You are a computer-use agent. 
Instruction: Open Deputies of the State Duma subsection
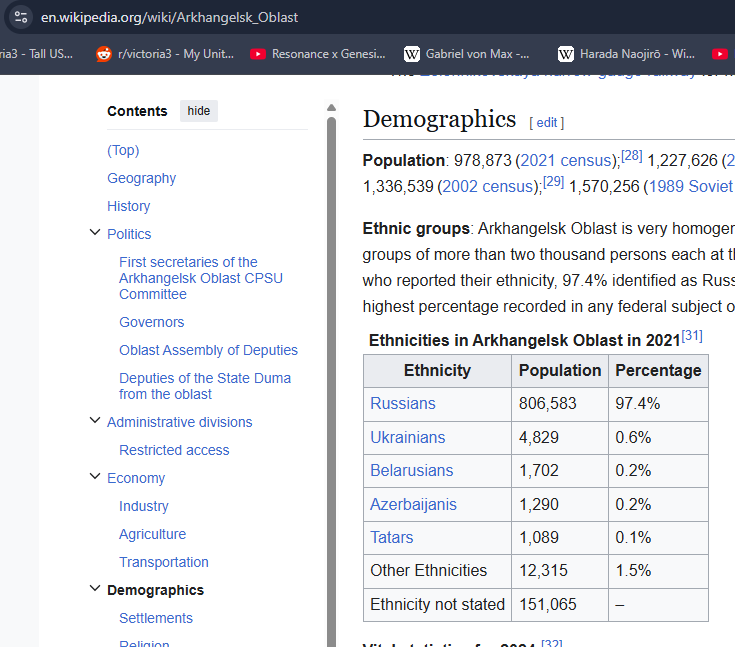[205, 386]
